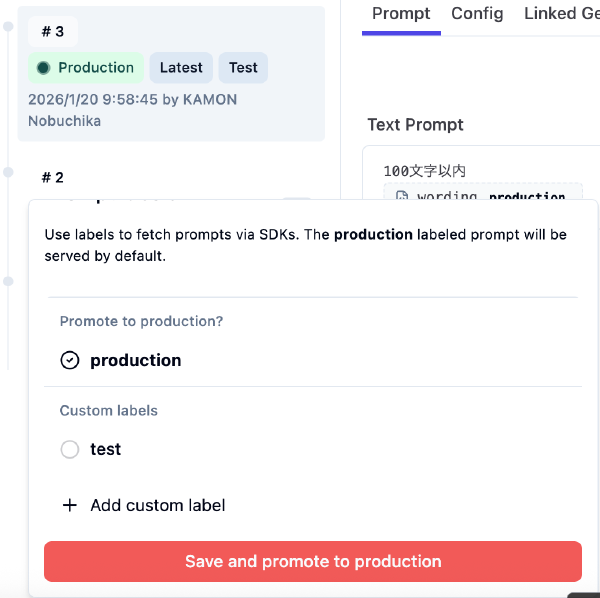This screenshot has height=598, width=600.
Task: Select version # 2 in history
Action: tap(53, 177)
